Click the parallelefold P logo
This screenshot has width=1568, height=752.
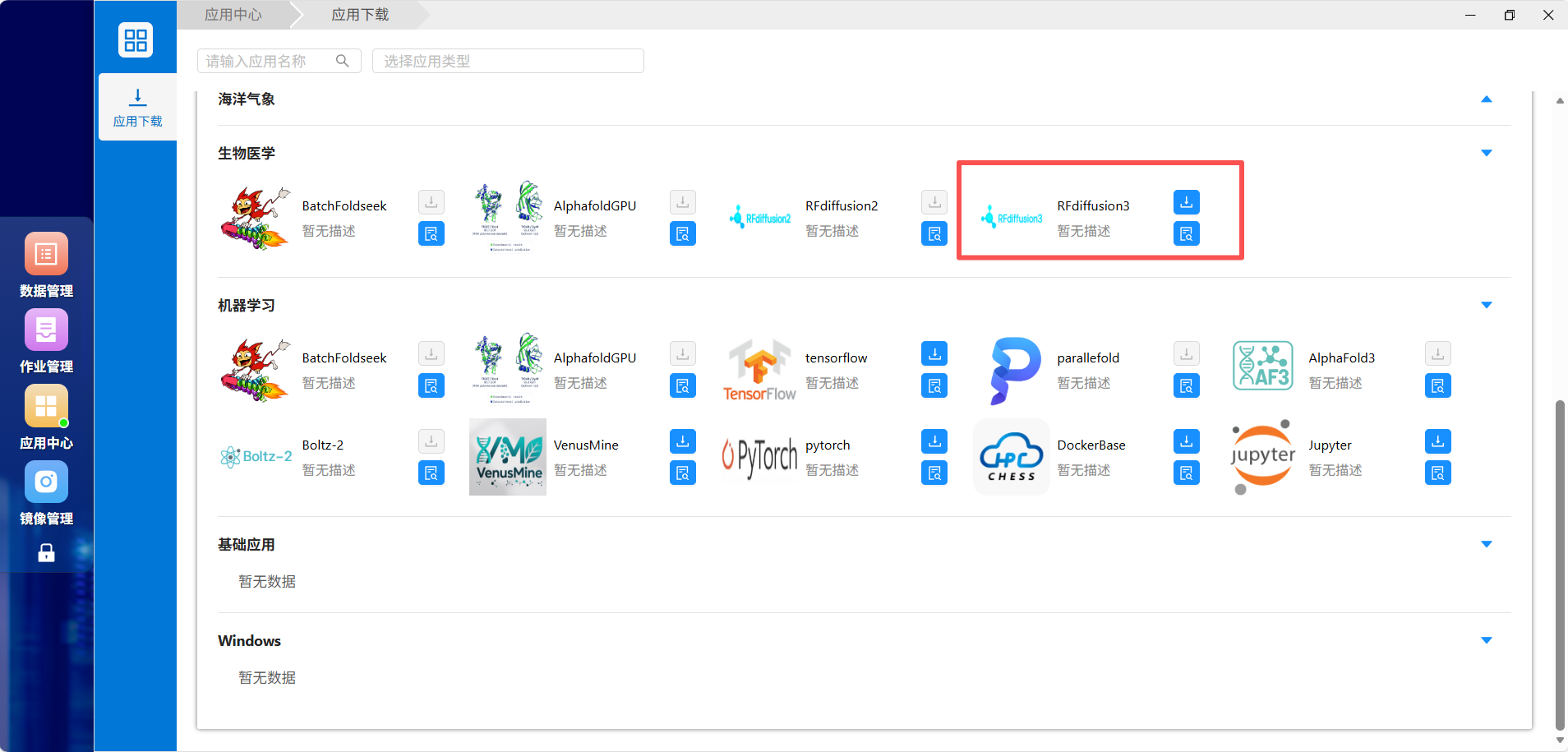click(1014, 371)
